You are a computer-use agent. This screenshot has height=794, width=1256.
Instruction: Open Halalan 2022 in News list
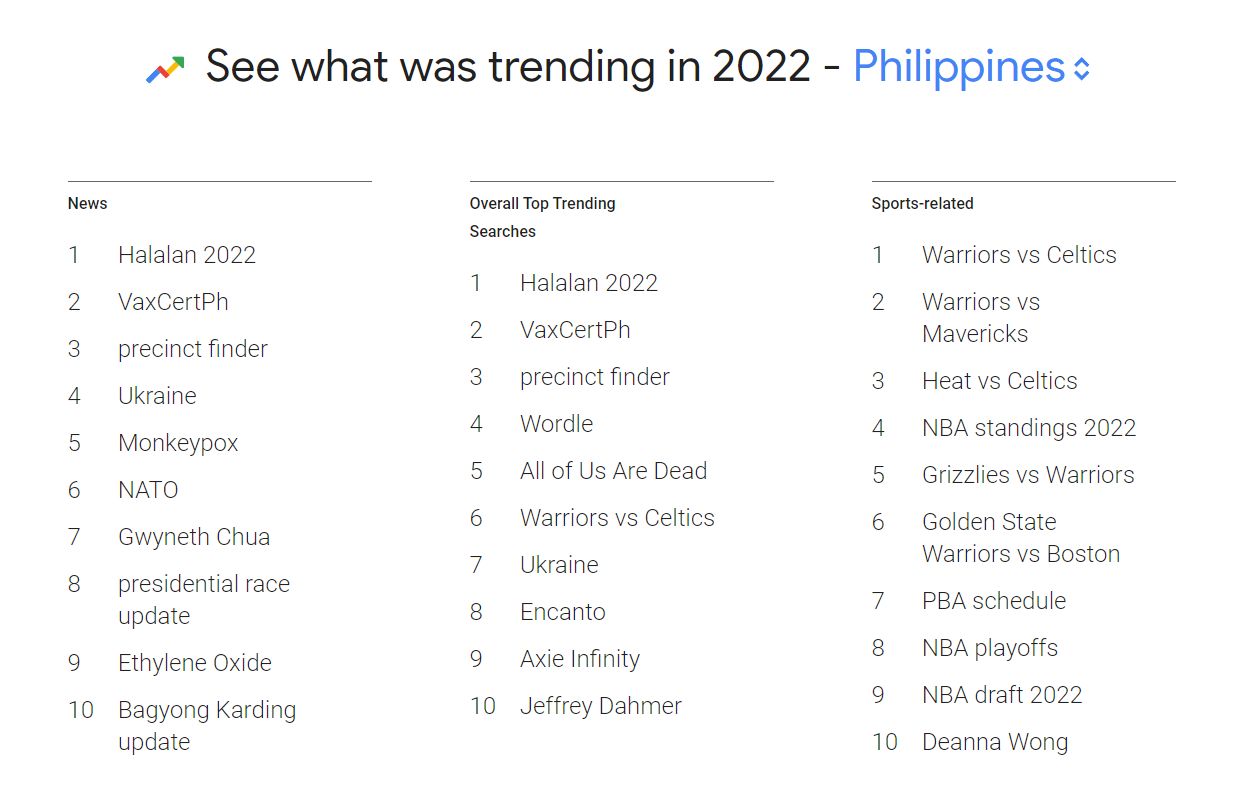187,255
